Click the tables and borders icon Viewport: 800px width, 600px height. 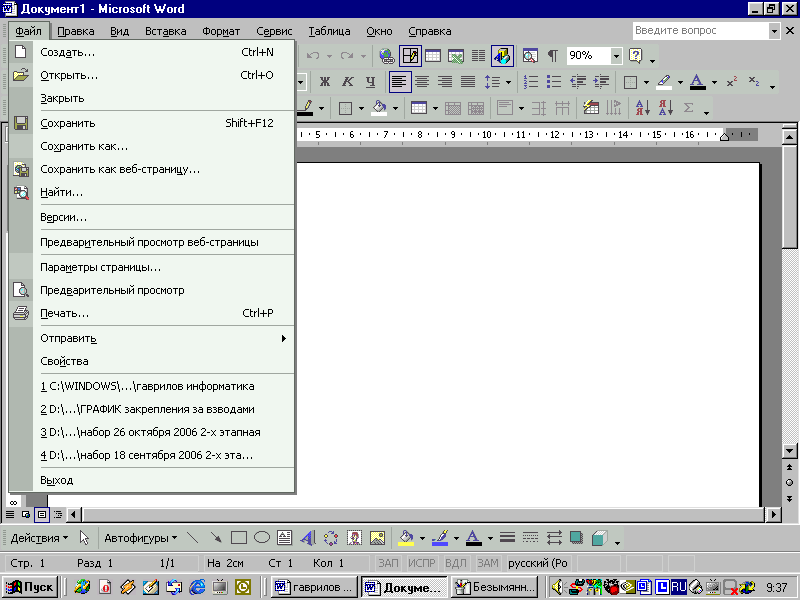[410, 56]
